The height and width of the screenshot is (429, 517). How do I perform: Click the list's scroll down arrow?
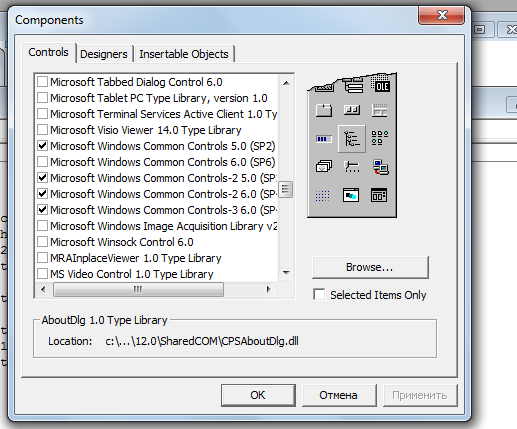(286, 273)
